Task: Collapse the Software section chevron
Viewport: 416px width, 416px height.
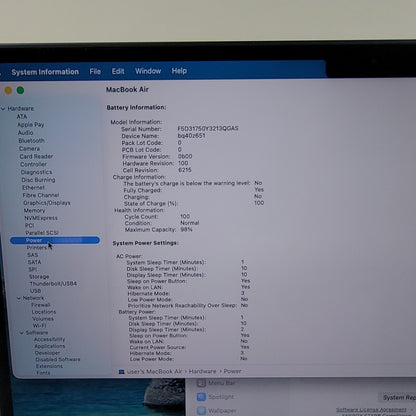Action: 22,333
